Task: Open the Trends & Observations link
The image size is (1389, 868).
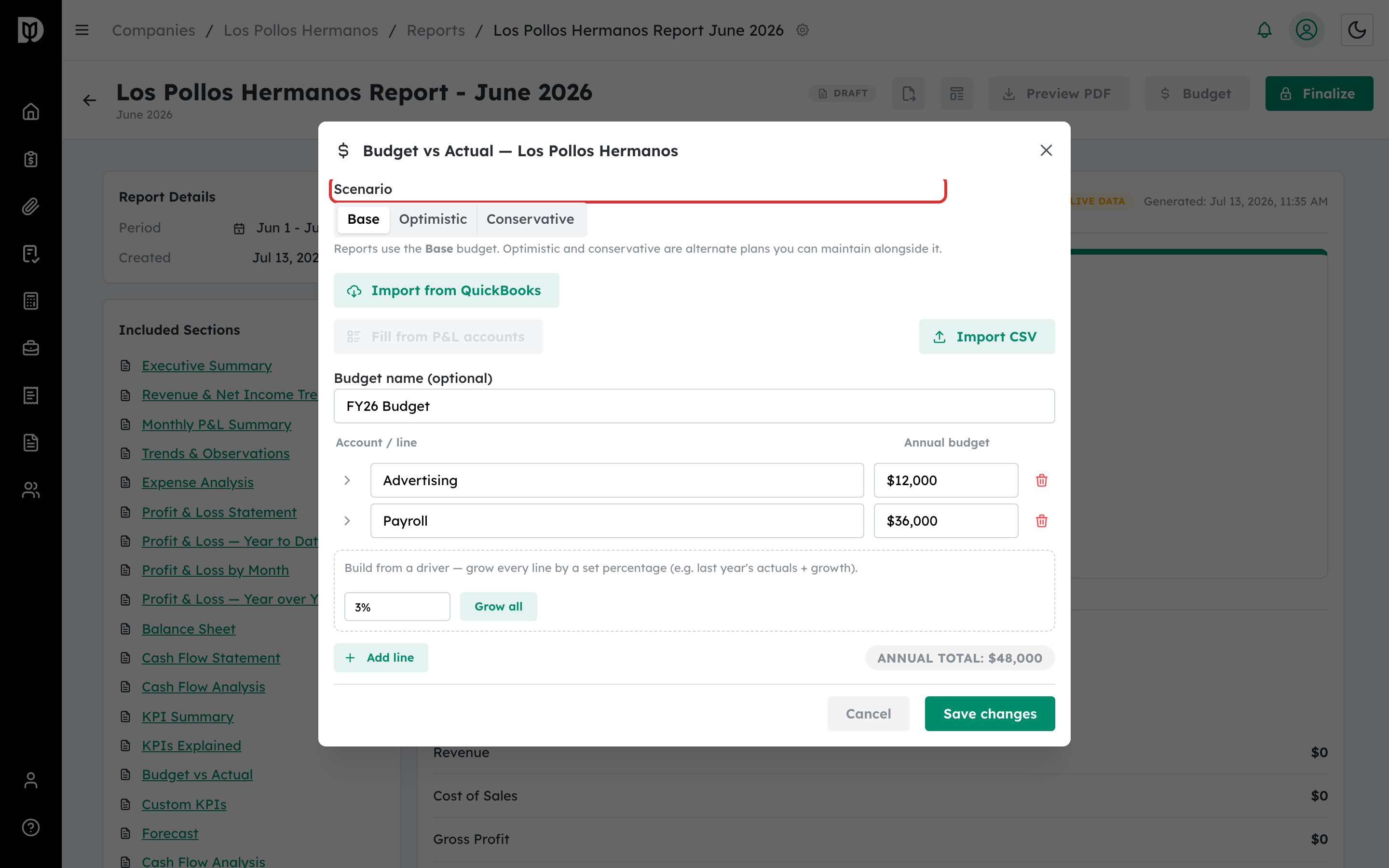Action: click(215, 453)
